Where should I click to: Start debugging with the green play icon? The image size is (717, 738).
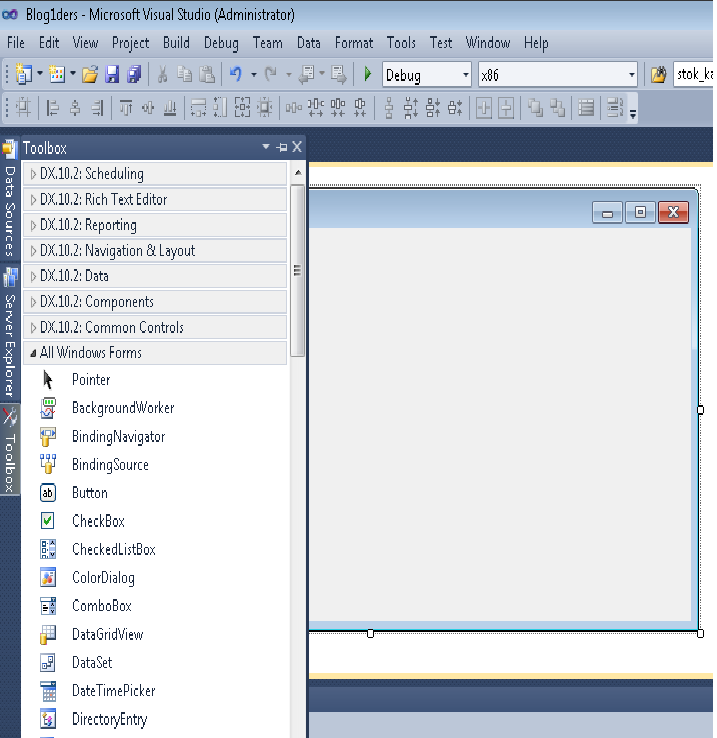368,74
